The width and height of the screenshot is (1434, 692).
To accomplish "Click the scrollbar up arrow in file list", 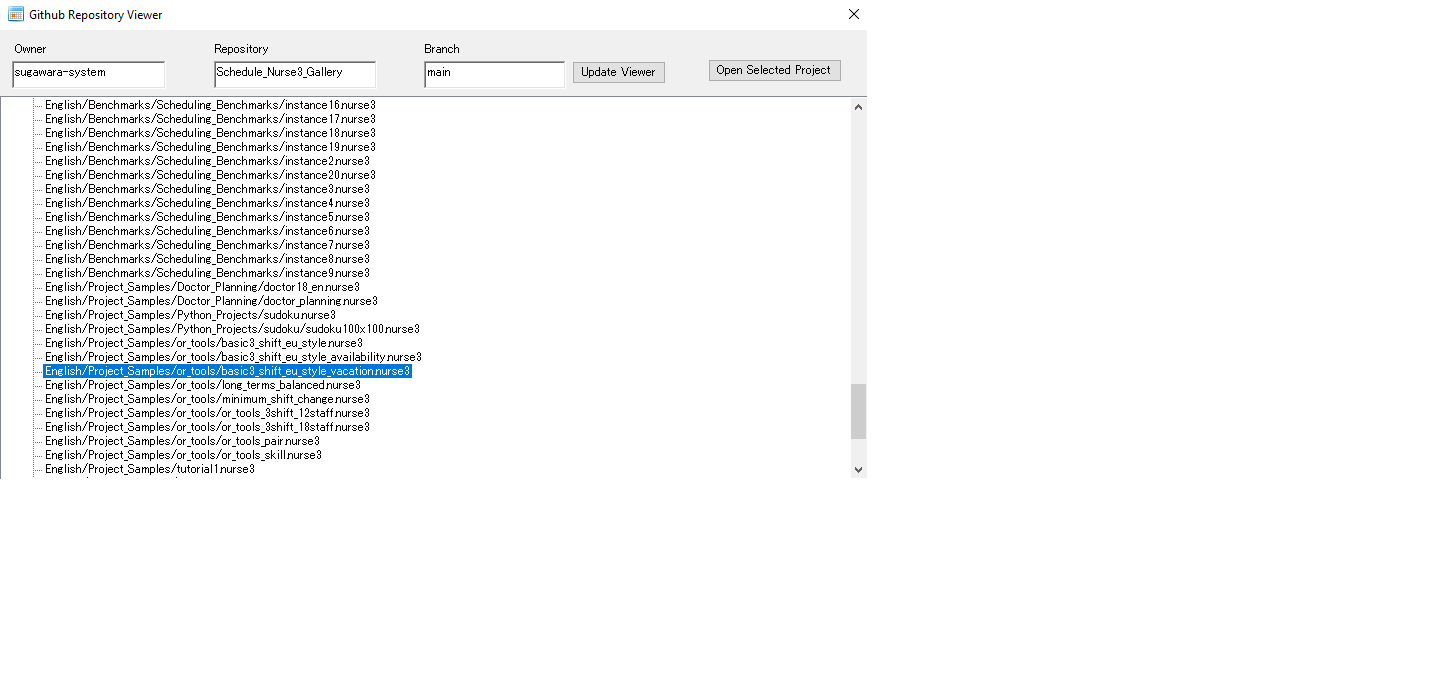I will 858,106.
